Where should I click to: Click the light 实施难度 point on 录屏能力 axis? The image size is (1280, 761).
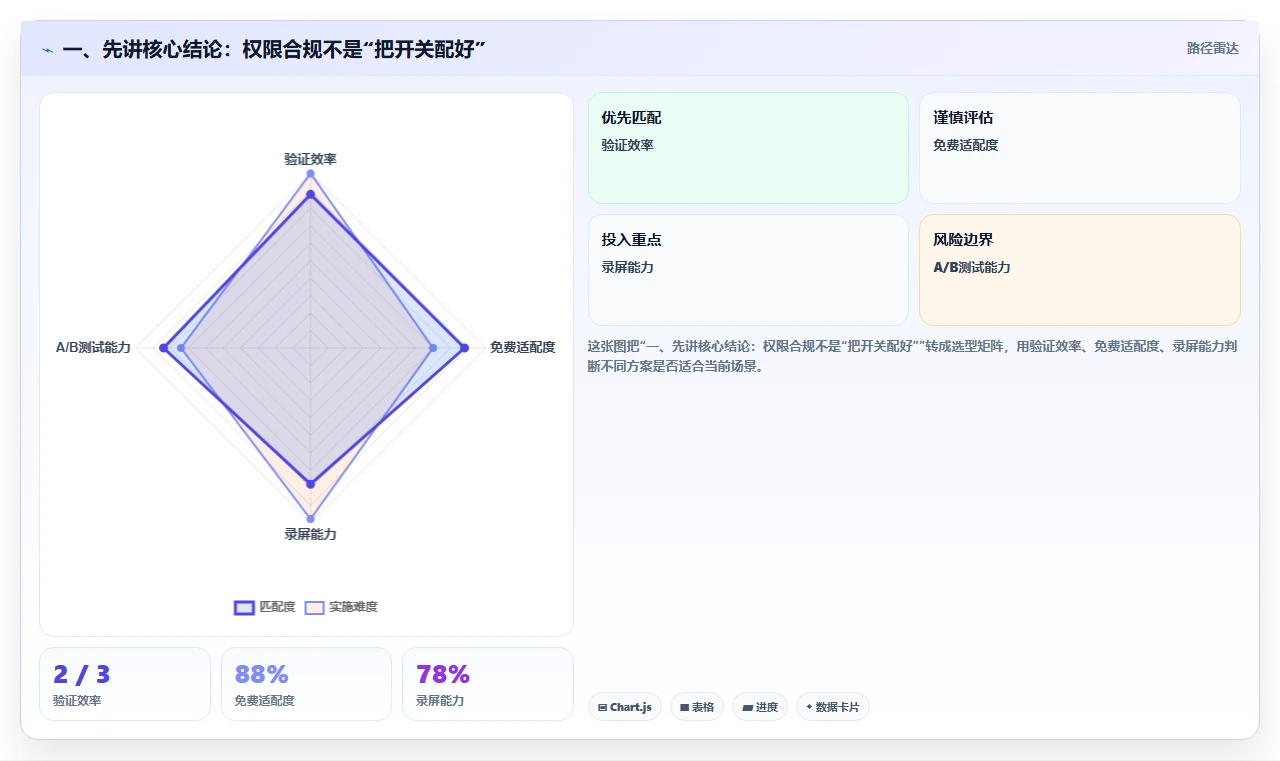pyautogui.click(x=310, y=518)
